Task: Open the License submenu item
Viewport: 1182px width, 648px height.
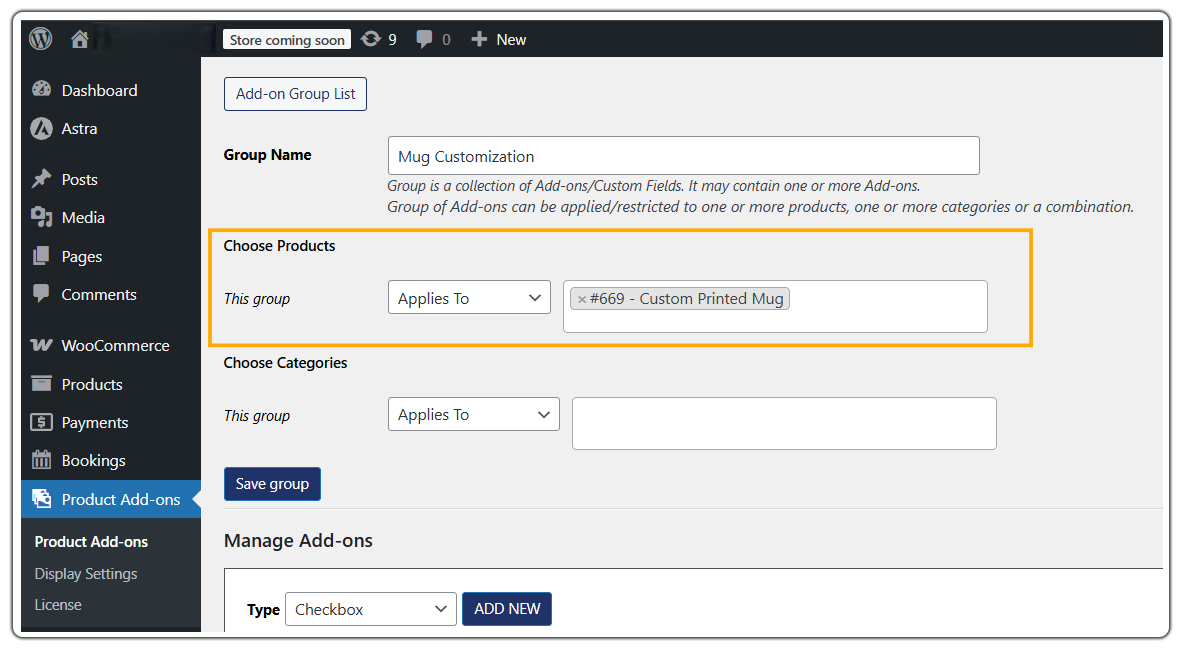Action: pos(58,604)
